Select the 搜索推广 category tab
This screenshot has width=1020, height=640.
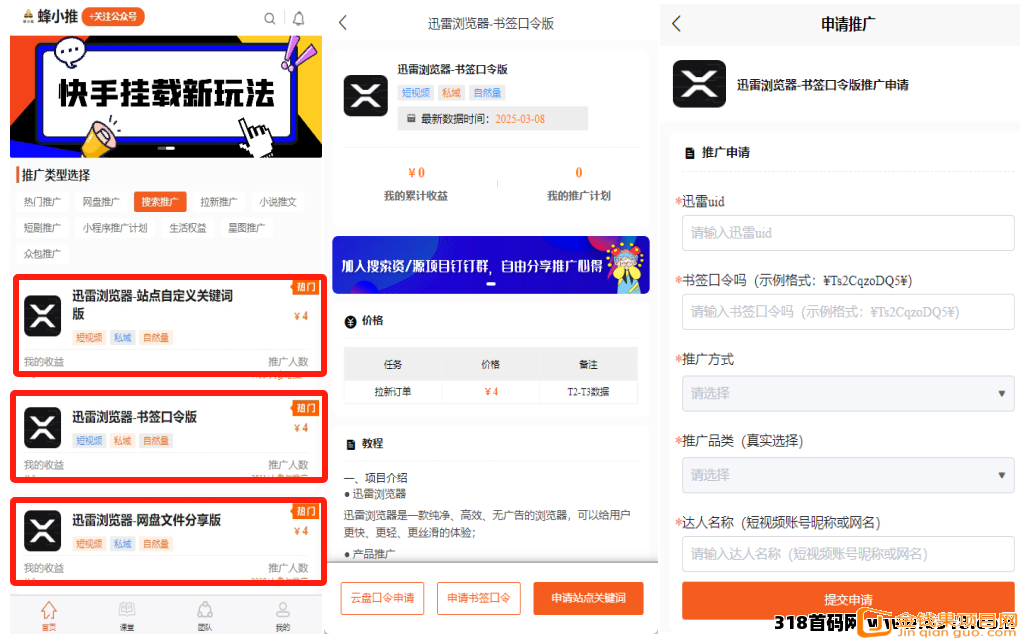160,202
